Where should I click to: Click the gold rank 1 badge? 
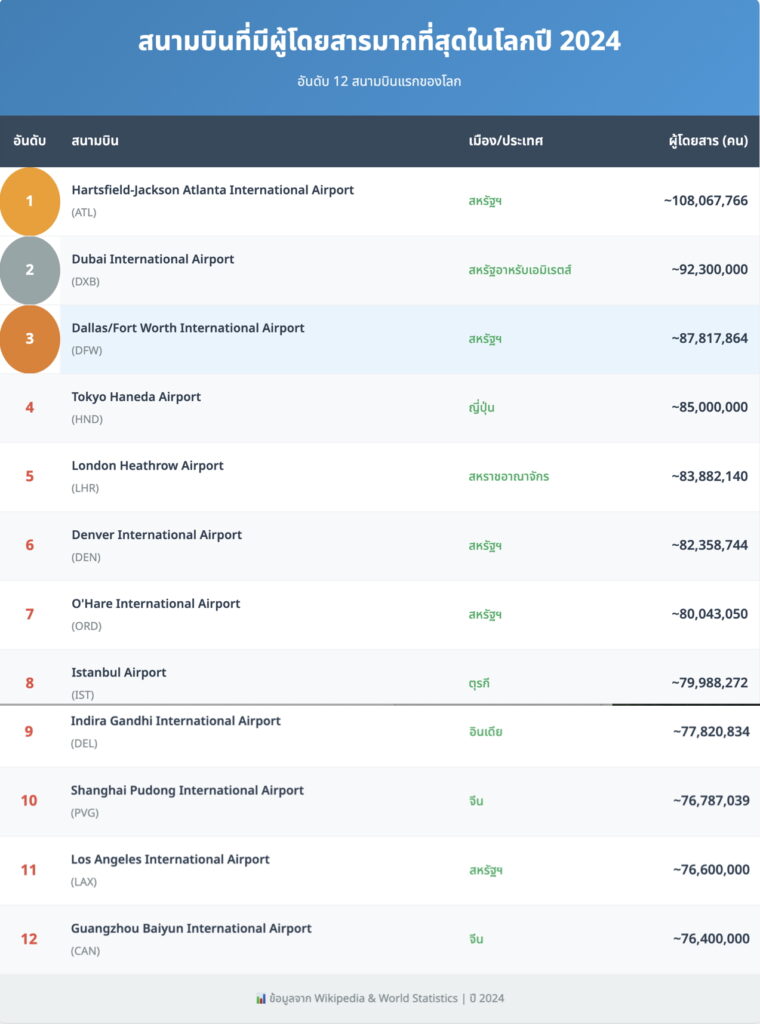coord(30,201)
